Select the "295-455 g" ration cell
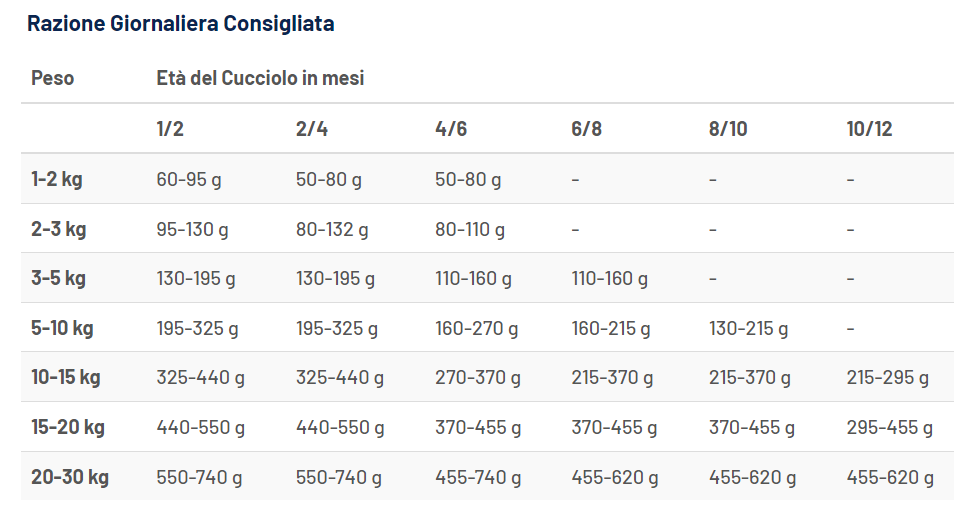The width and height of the screenshot is (954, 506). pos(889,427)
